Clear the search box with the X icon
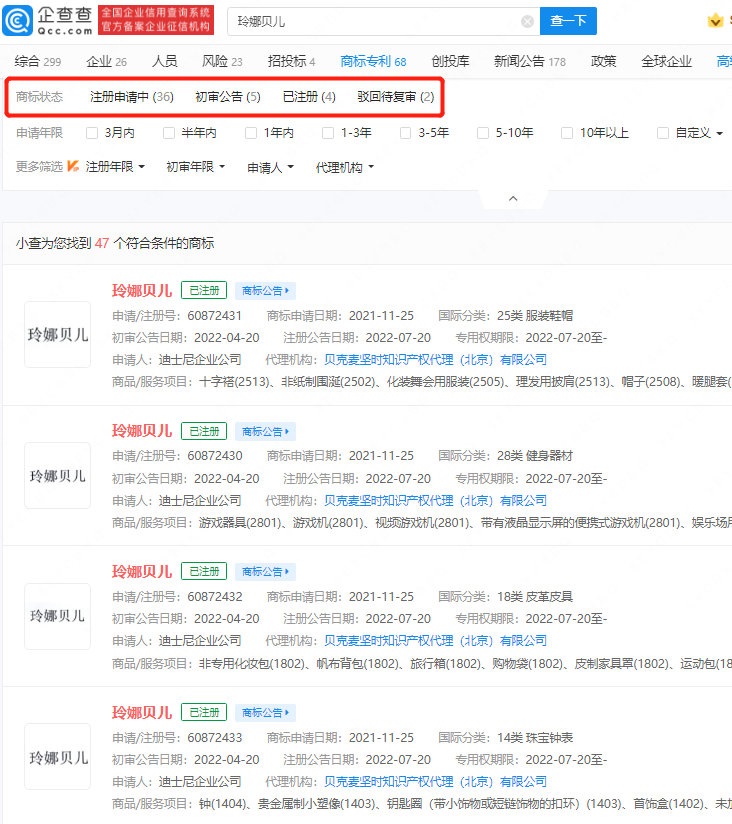Image resolution: width=732 pixels, height=824 pixels. click(527, 22)
